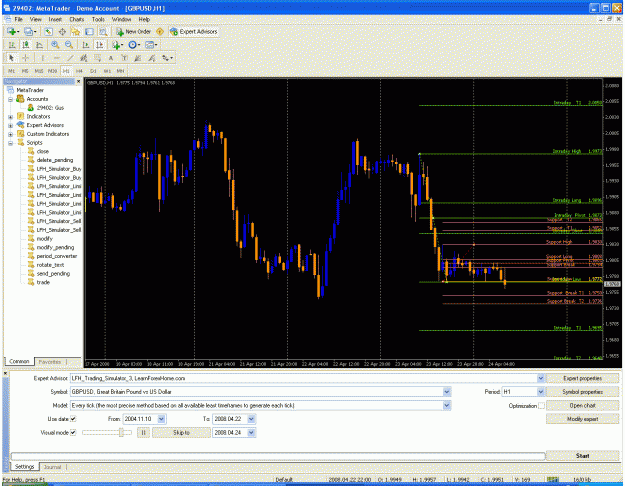
Task: Switch chart to MN timeframe
Action: pyautogui.click(x=120, y=71)
